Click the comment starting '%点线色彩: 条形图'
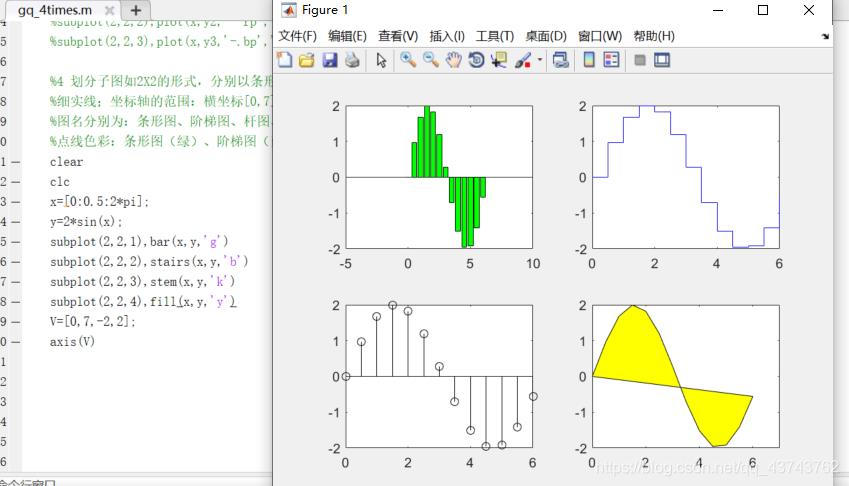The height and width of the screenshot is (486, 849). pos(161,142)
